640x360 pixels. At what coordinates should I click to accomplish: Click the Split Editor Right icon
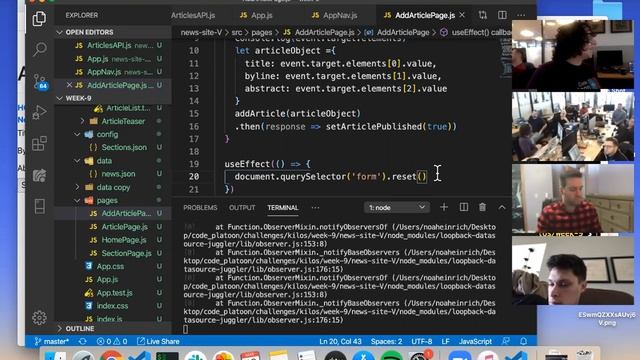click(x=502, y=15)
